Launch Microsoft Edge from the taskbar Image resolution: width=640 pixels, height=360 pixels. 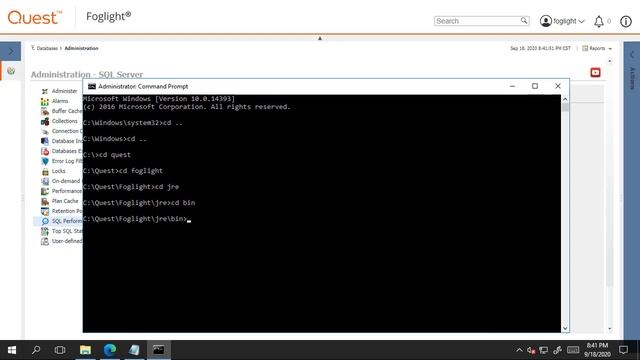(x=110, y=350)
